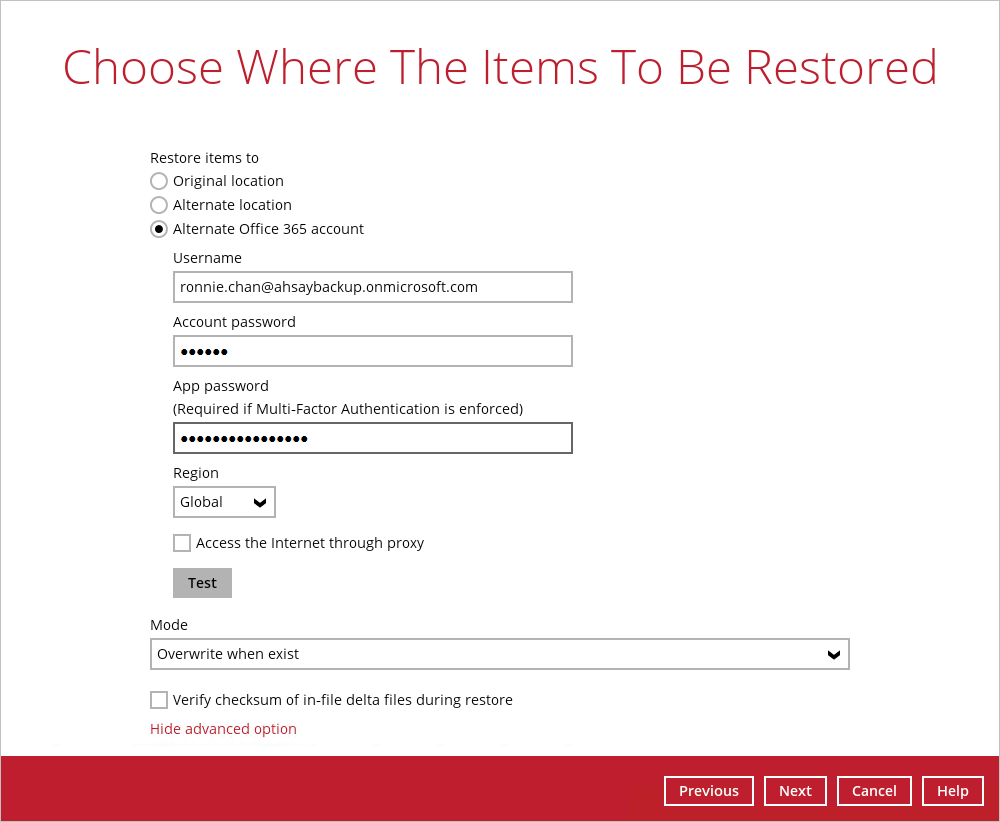Image resolution: width=1000 pixels, height=822 pixels.
Task: Select Original location radio button
Action: (x=159, y=181)
